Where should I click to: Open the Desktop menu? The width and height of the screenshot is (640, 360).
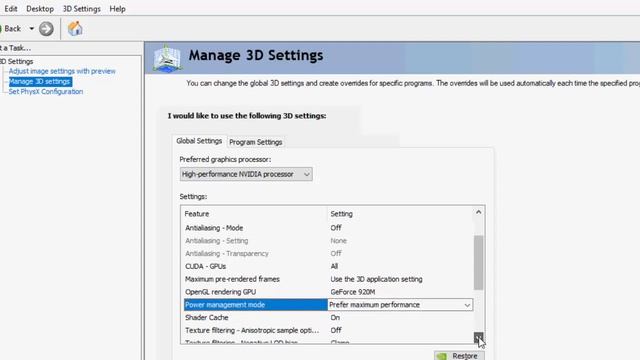tap(40, 9)
